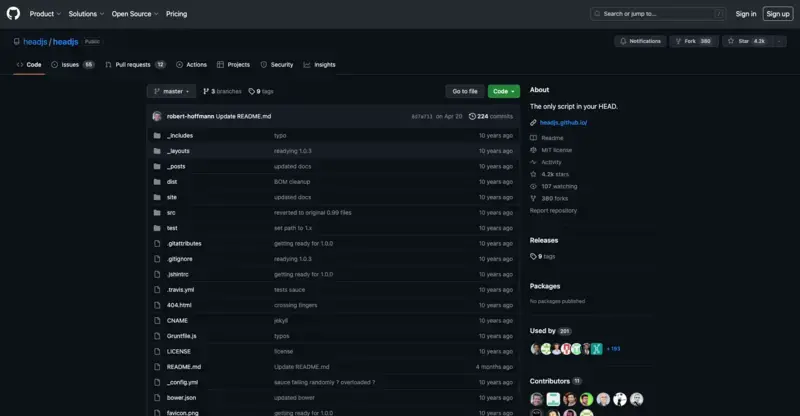Click the file icon for LICENSE

pyautogui.click(x=157, y=351)
